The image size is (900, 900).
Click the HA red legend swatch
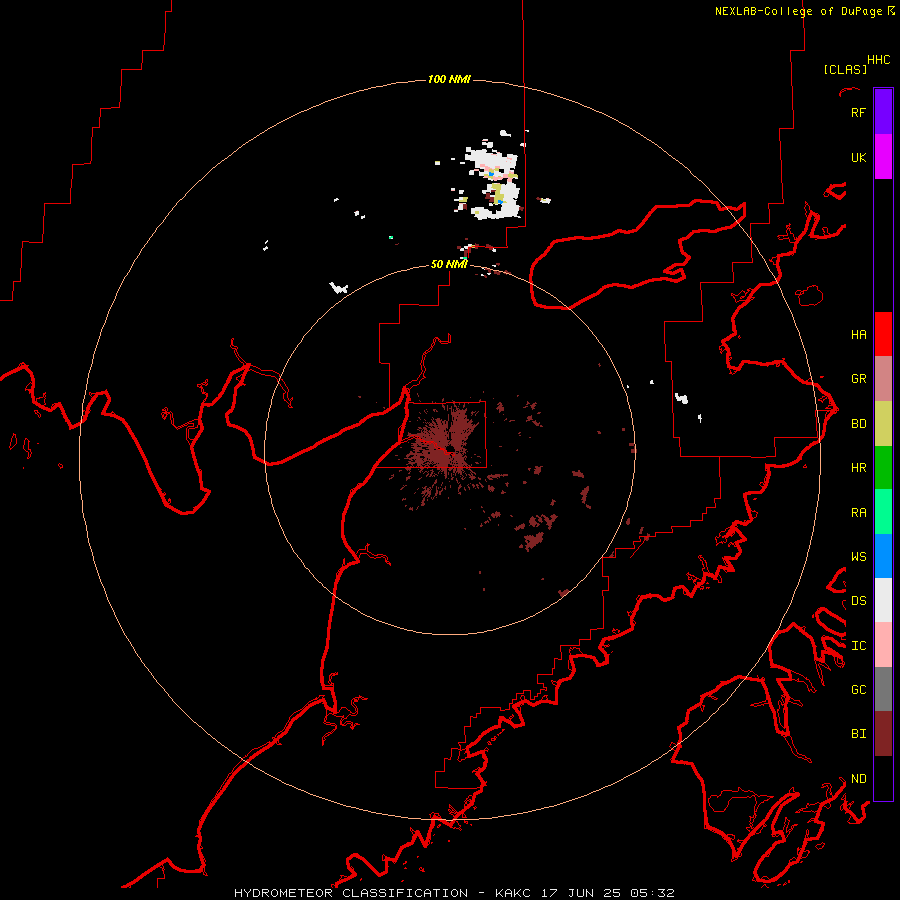coord(883,334)
